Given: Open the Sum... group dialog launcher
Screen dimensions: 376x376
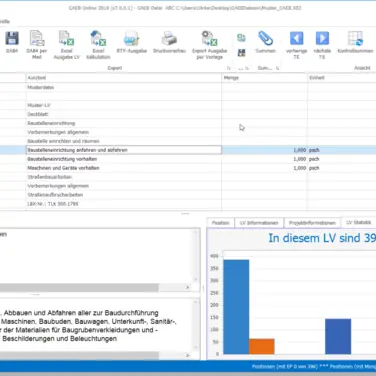Looking at the screenshot, I should [277, 68].
